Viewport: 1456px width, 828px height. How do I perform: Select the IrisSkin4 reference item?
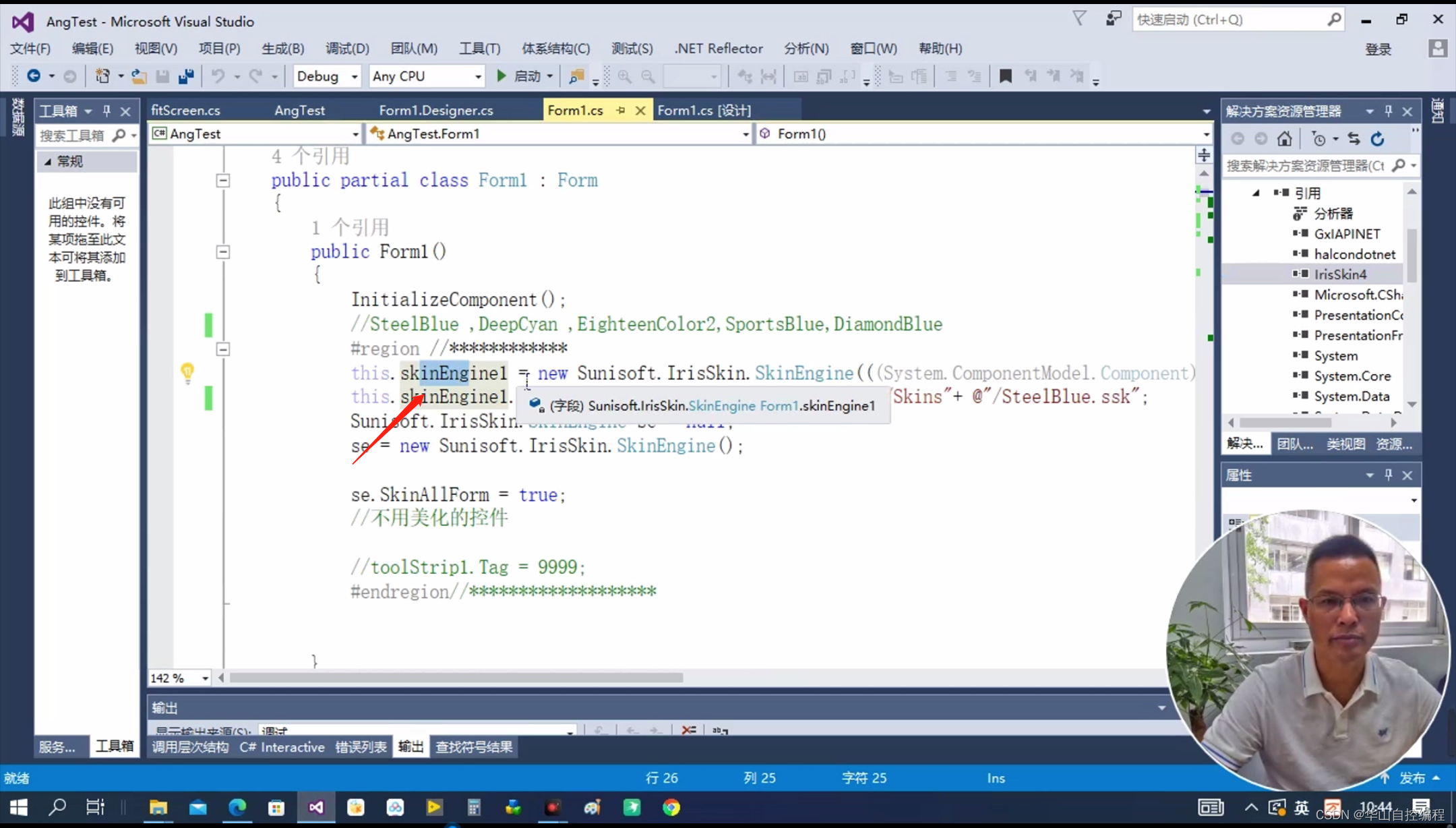point(1340,274)
